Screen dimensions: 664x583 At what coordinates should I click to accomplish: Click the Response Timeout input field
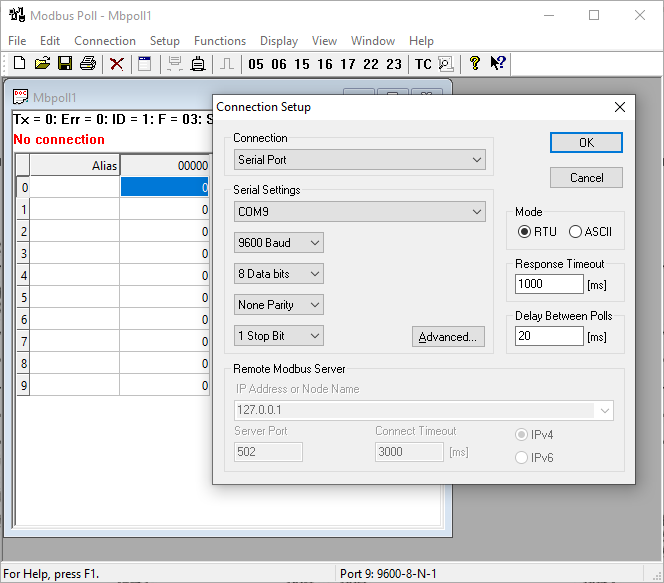(549, 284)
